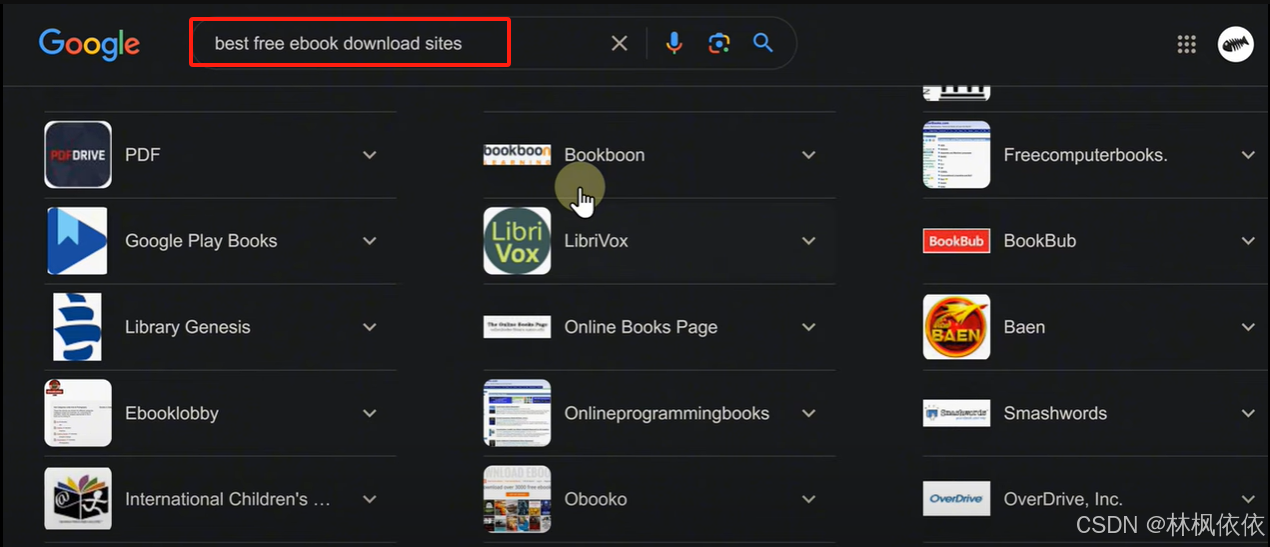
Task: Expand the Bookboon chevron
Action: [809, 155]
